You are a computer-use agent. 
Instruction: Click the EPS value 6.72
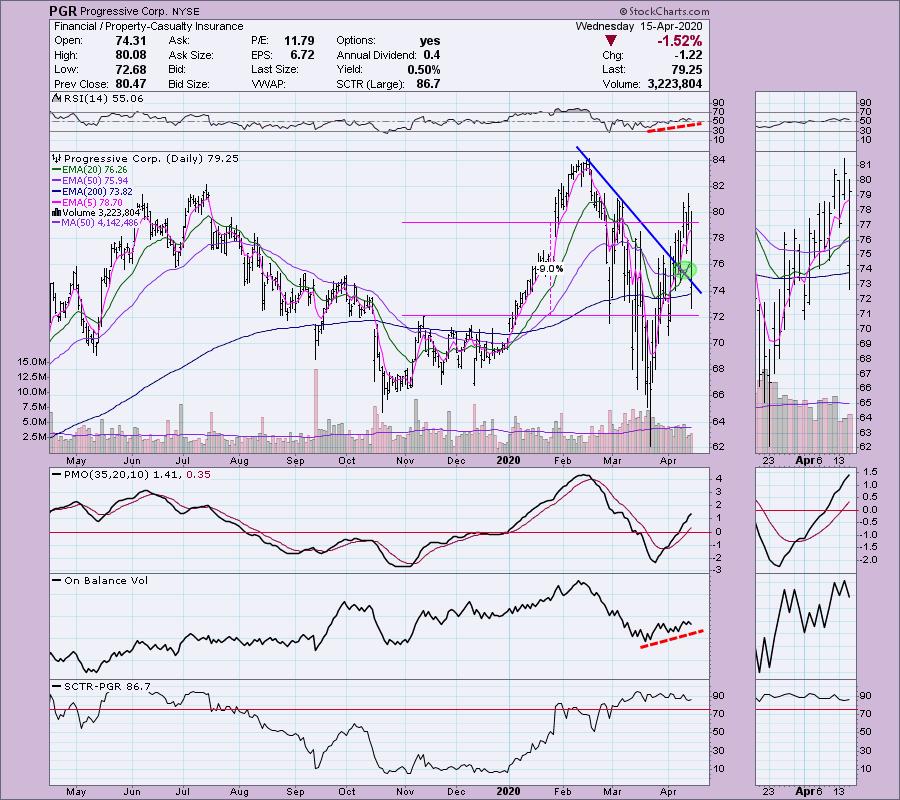(302, 55)
